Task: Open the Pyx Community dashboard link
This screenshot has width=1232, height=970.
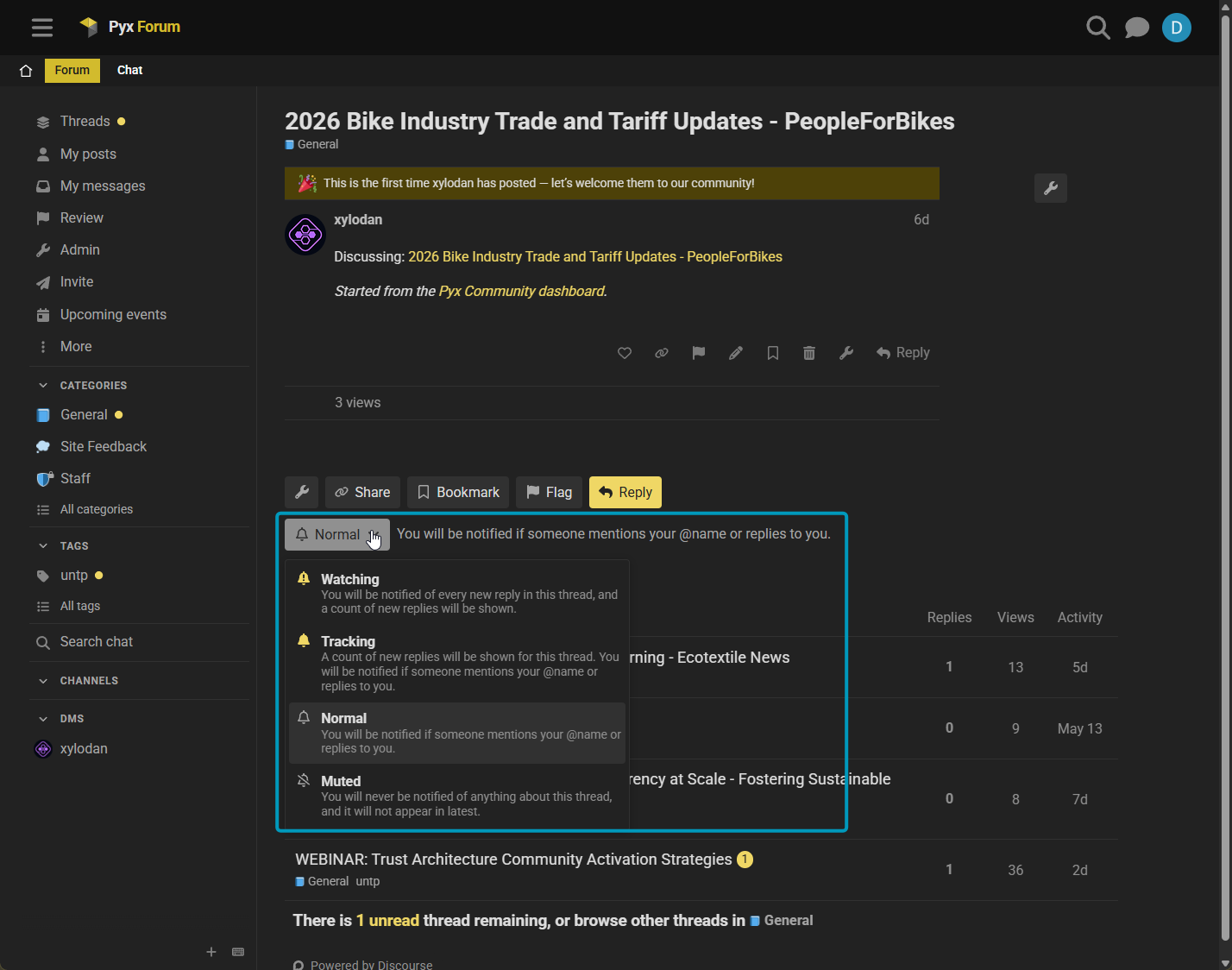Action: [522, 292]
